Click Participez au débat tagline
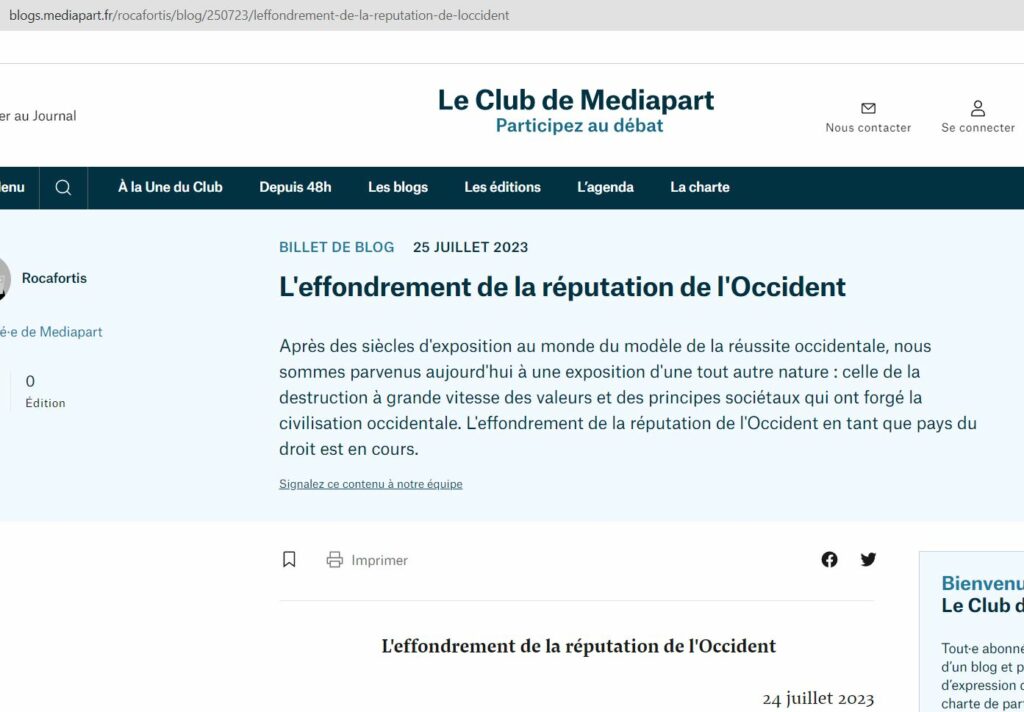1024x712 pixels. tap(579, 125)
